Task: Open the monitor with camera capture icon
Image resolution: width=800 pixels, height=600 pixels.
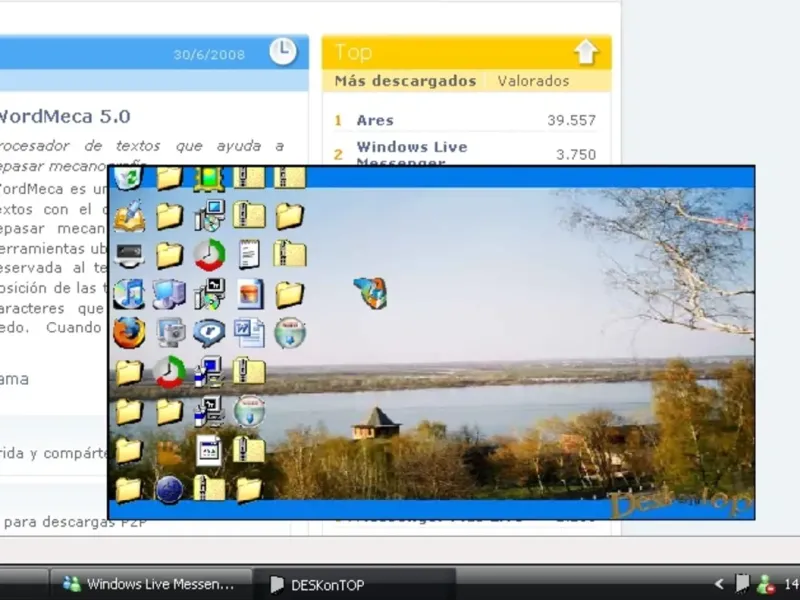Action: pyautogui.click(x=170, y=333)
